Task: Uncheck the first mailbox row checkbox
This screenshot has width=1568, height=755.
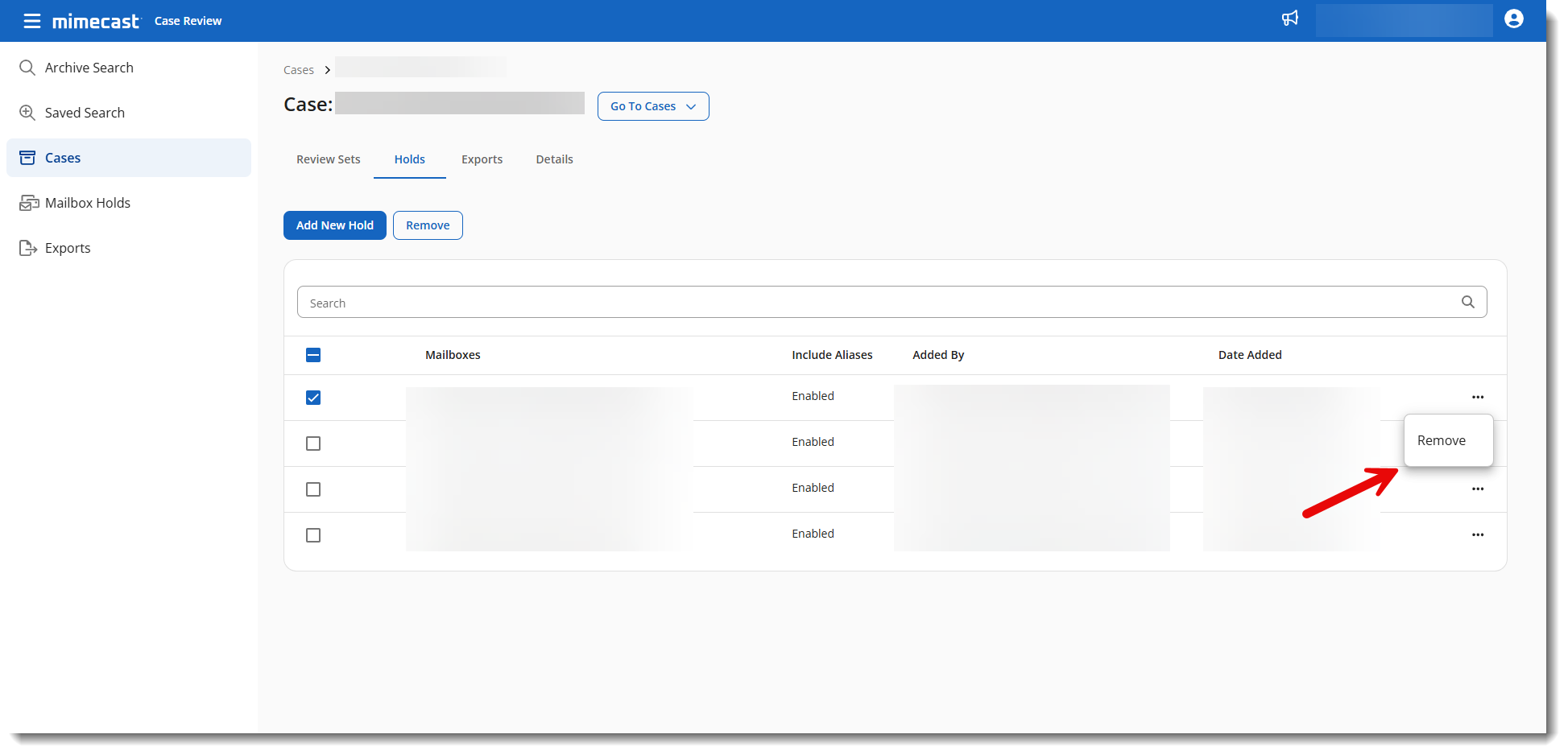Action: click(313, 398)
